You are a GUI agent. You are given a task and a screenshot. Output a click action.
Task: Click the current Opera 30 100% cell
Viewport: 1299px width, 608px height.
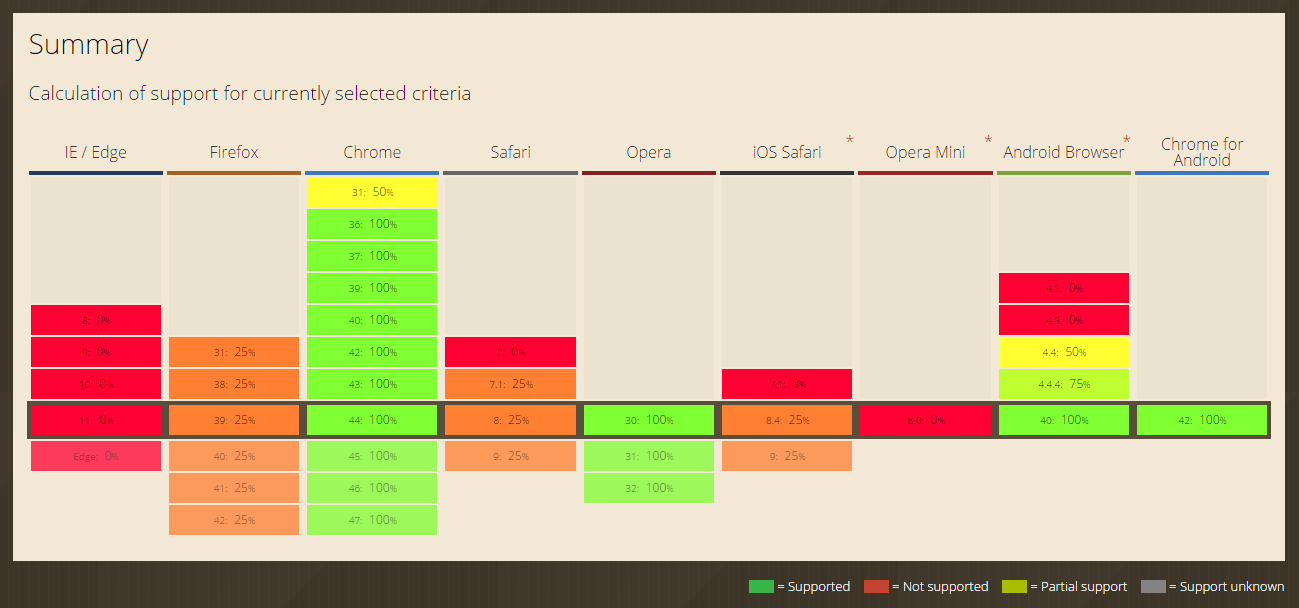pyautogui.click(x=648, y=420)
